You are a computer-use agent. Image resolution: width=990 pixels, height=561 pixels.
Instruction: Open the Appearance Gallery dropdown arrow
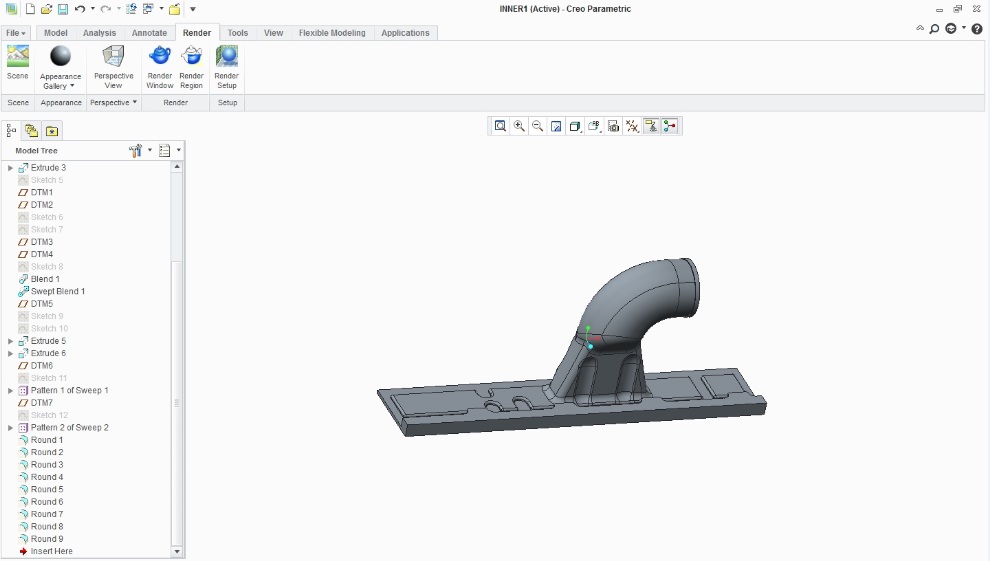pos(72,86)
